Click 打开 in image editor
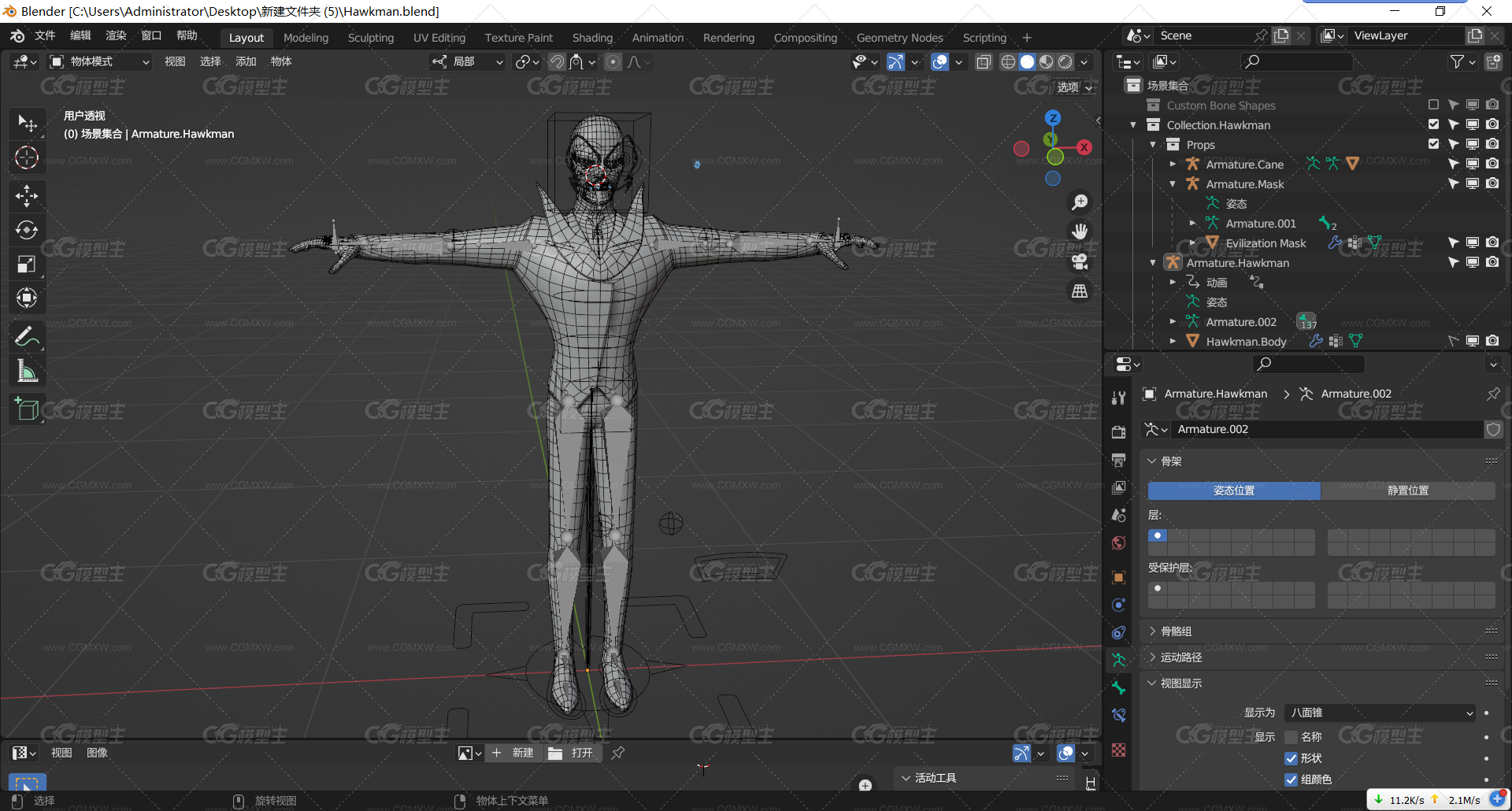Image resolution: width=1512 pixels, height=811 pixels. 573,753
